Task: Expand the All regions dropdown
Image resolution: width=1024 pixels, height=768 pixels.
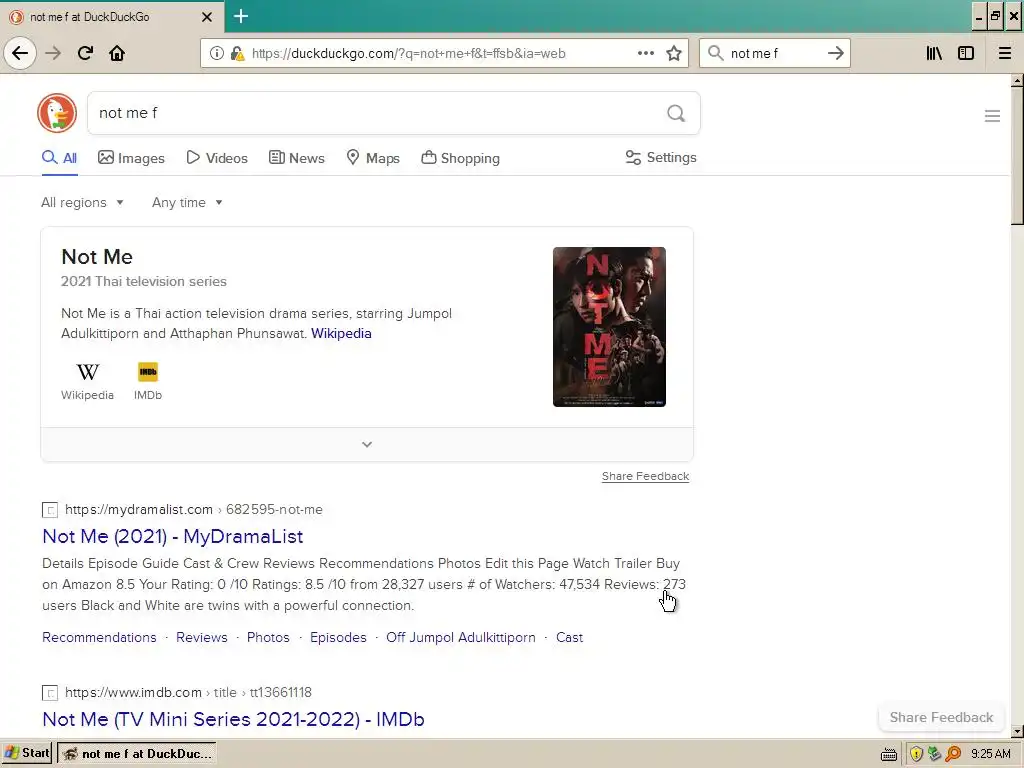Action: pos(82,202)
